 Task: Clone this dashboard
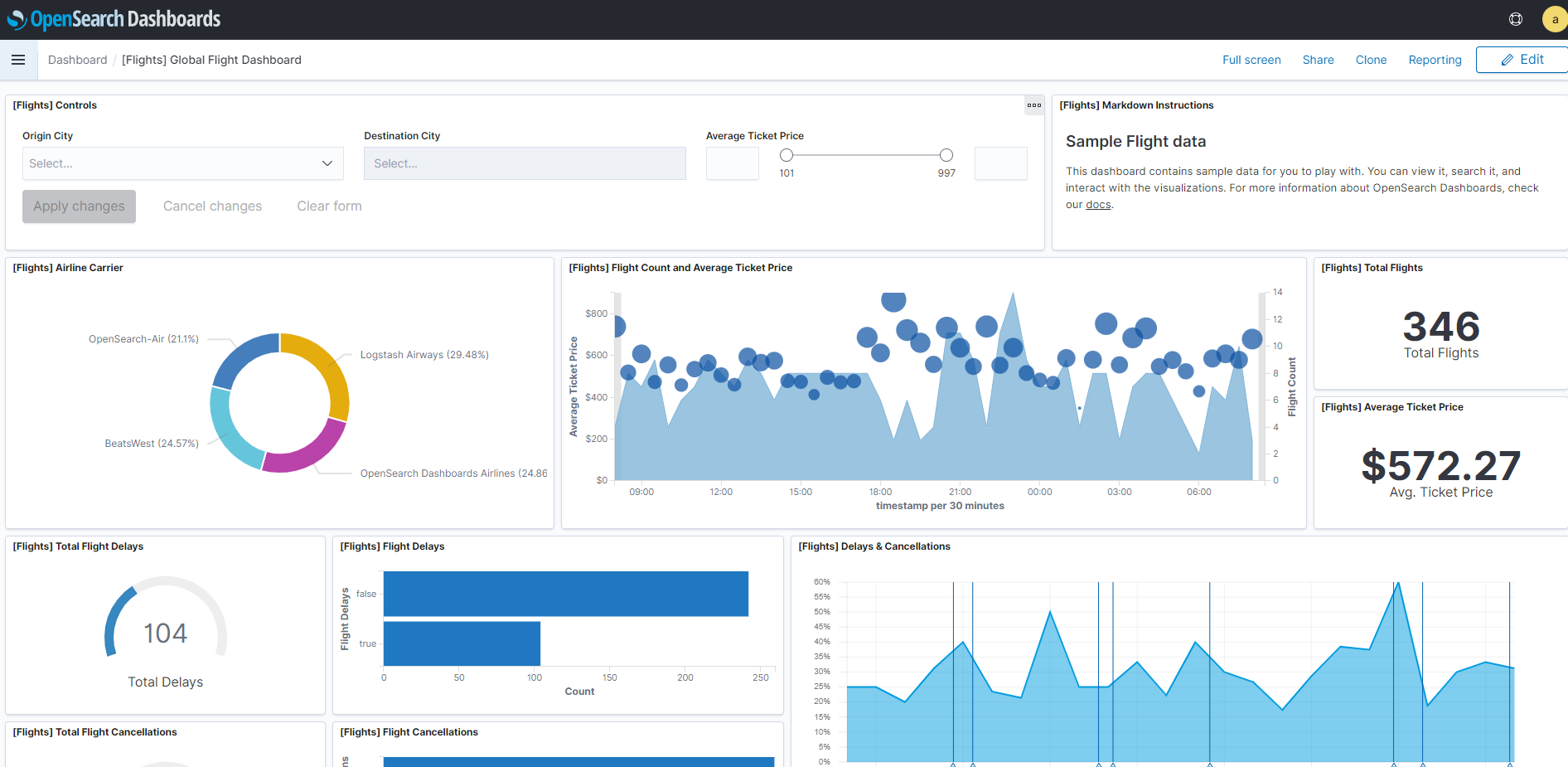tap(1371, 60)
